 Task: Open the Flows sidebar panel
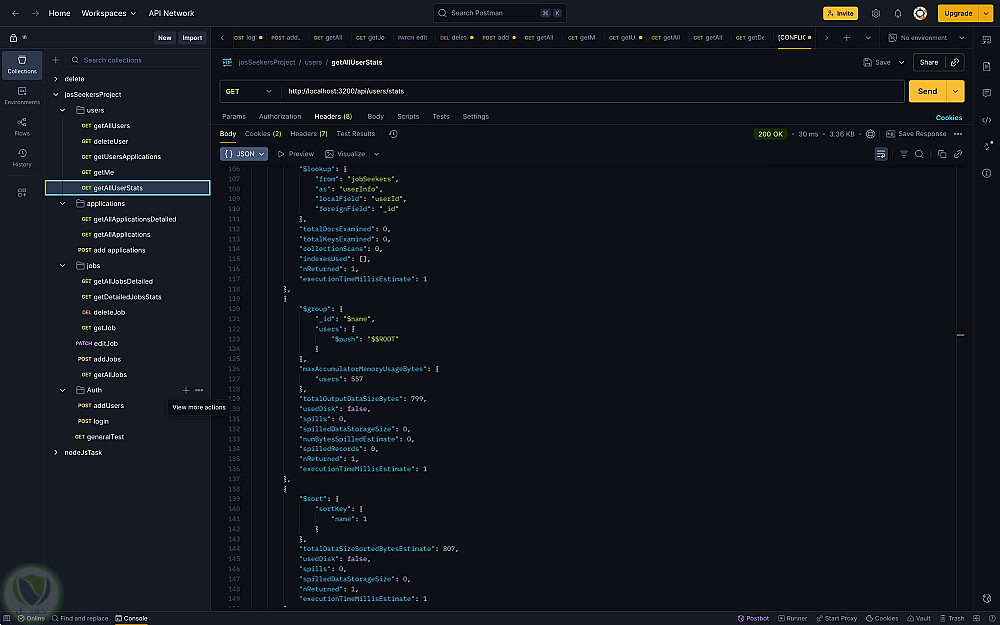point(22,127)
